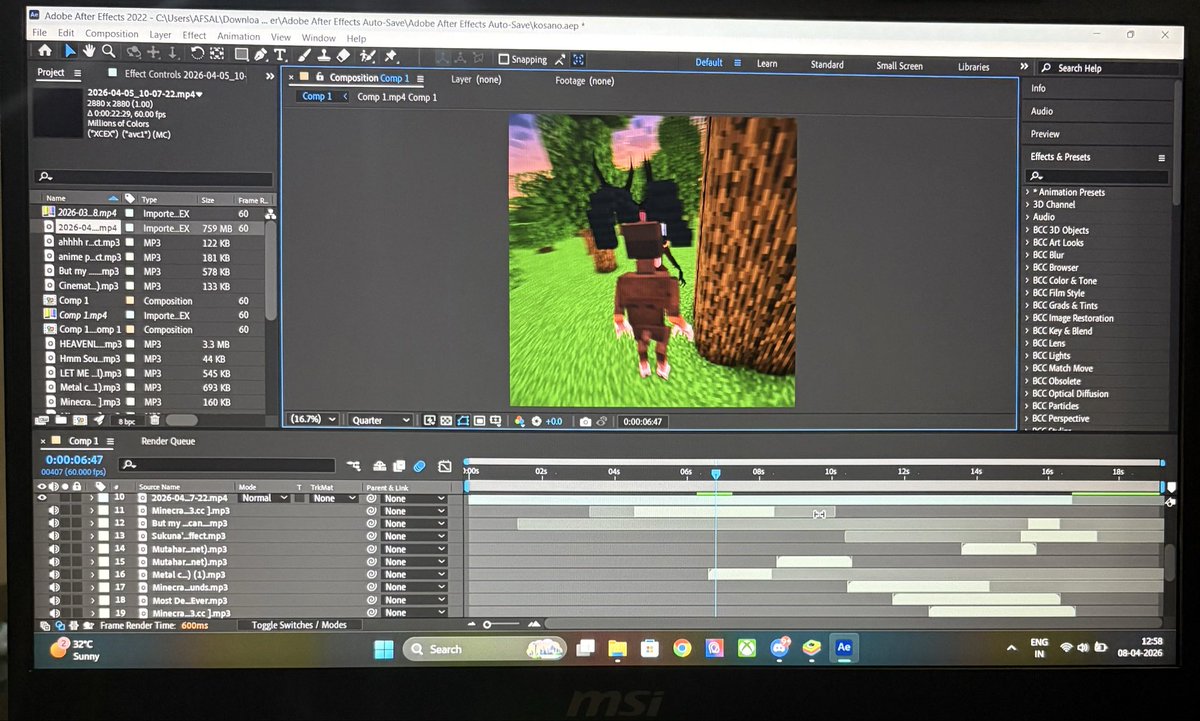This screenshot has width=1200, height=721.
Task: Select the Roto Brush tool
Action: [368, 56]
